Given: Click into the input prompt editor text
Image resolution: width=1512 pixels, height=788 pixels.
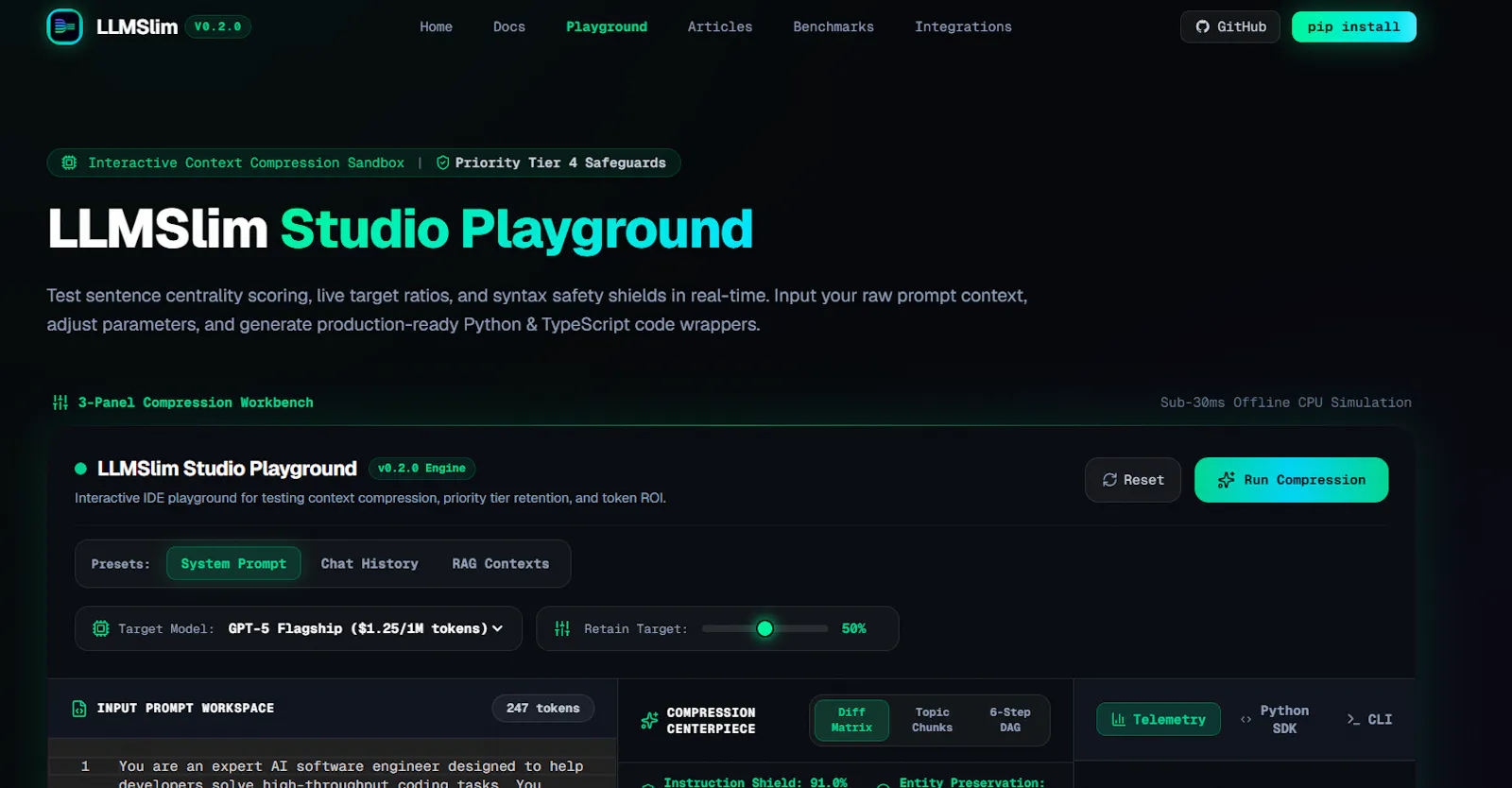Looking at the screenshot, I should coord(351,774).
